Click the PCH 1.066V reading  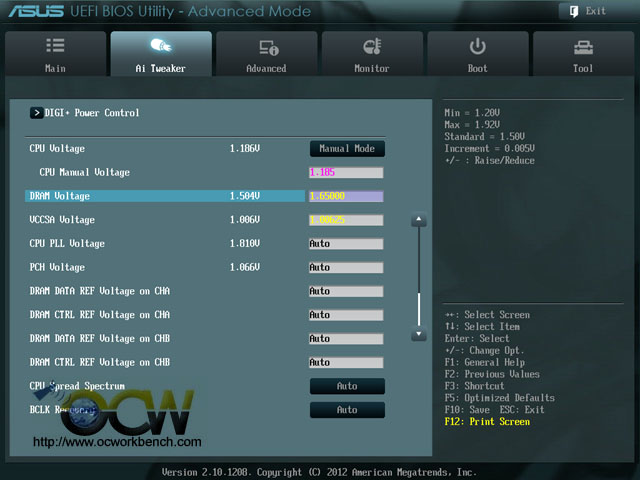click(244, 267)
